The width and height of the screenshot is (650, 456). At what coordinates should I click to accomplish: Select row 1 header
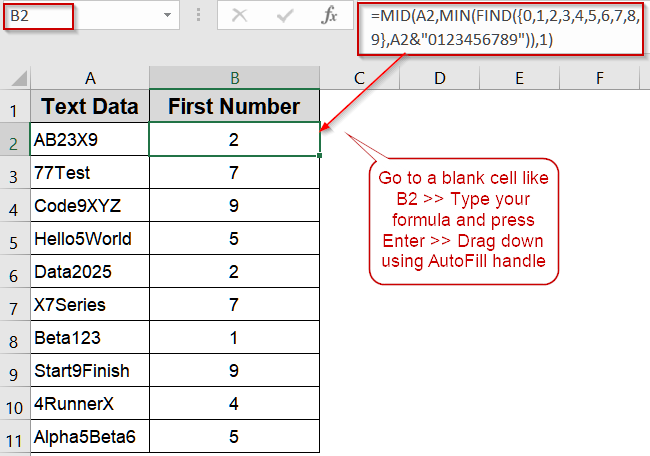(14, 108)
